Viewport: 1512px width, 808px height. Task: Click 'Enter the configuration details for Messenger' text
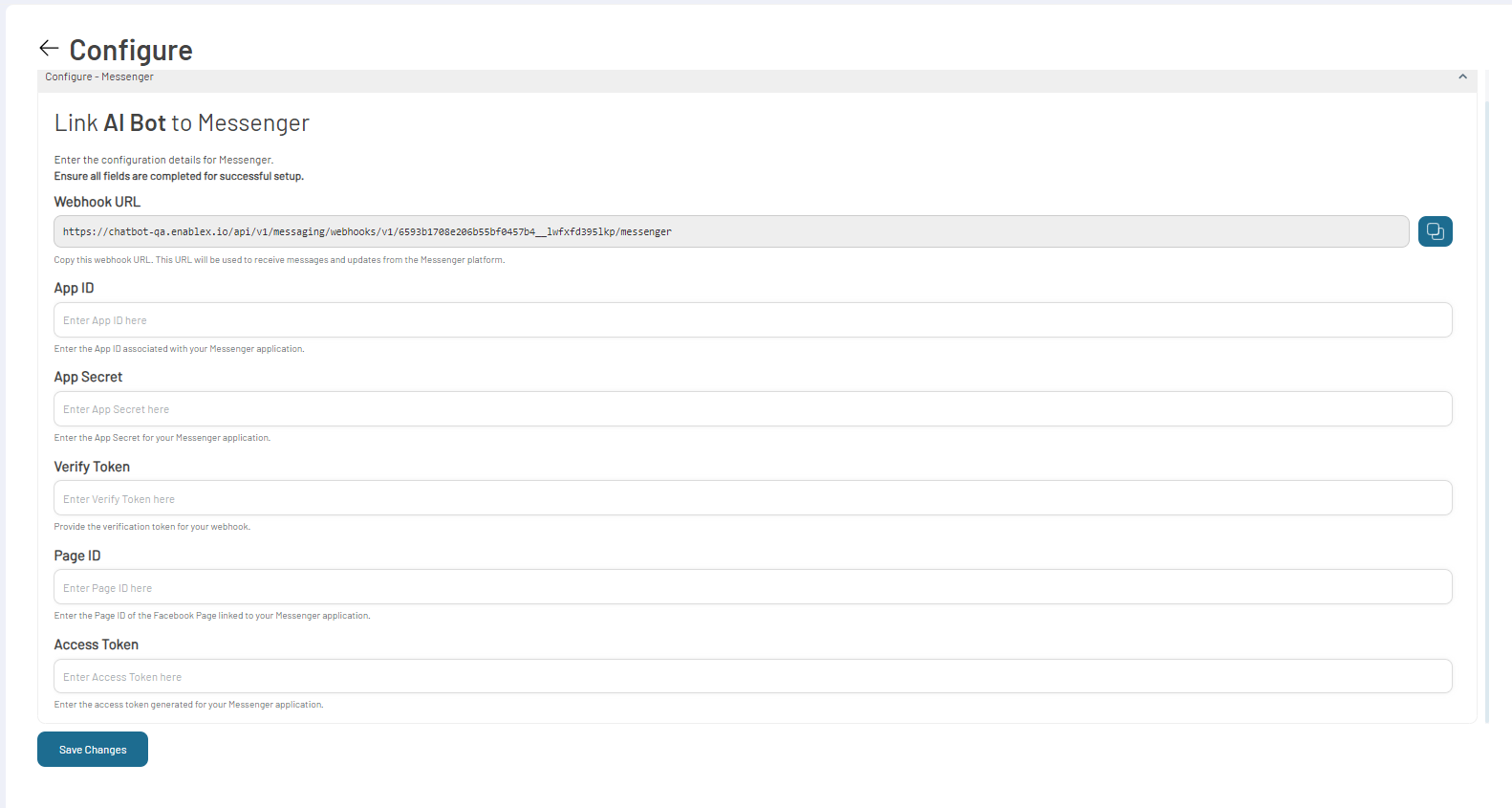coord(163,160)
